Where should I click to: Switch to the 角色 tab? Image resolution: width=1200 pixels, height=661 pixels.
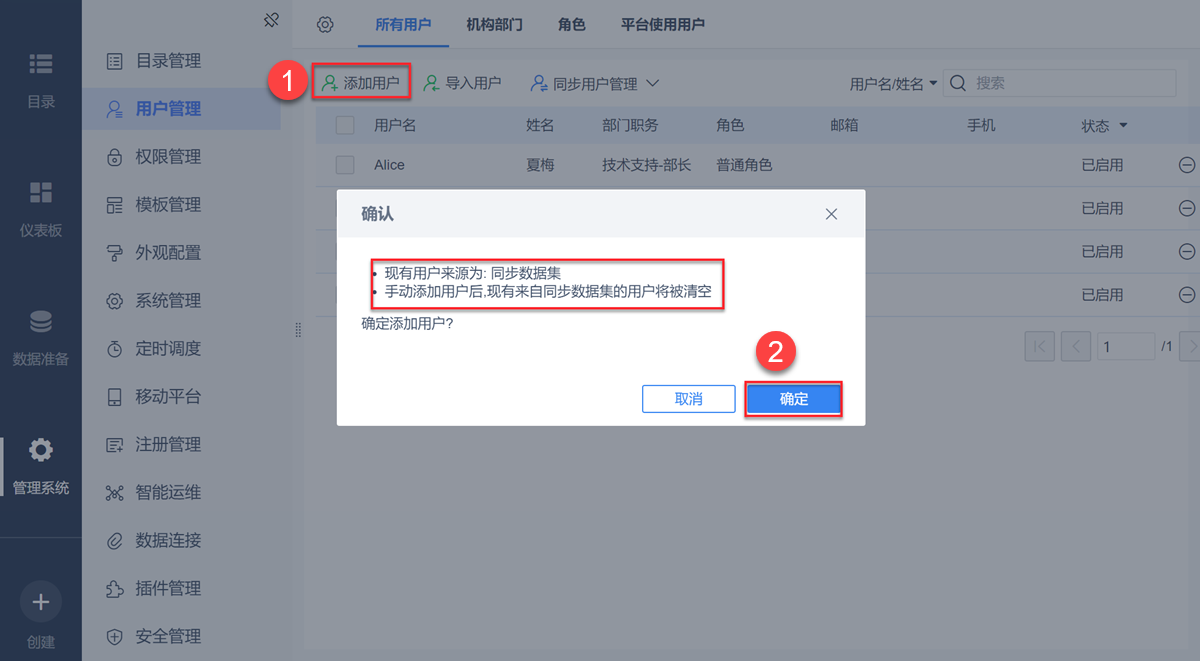click(572, 25)
